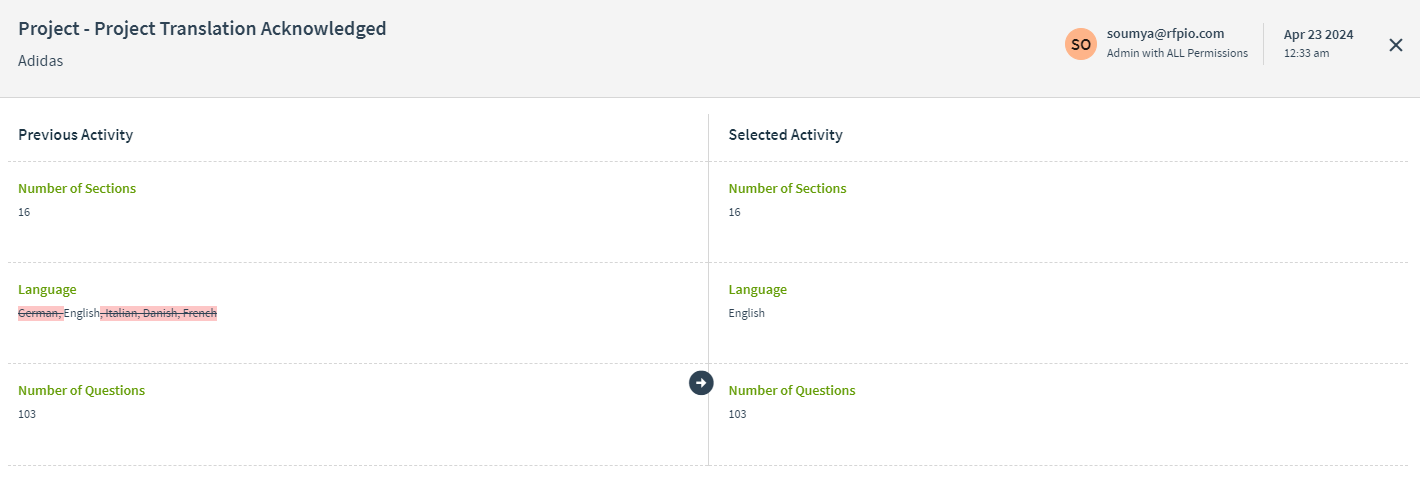The height and width of the screenshot is (504, 1420).
Task: Click the English value under Selected Activity
Action: click(x=746, y=313)
